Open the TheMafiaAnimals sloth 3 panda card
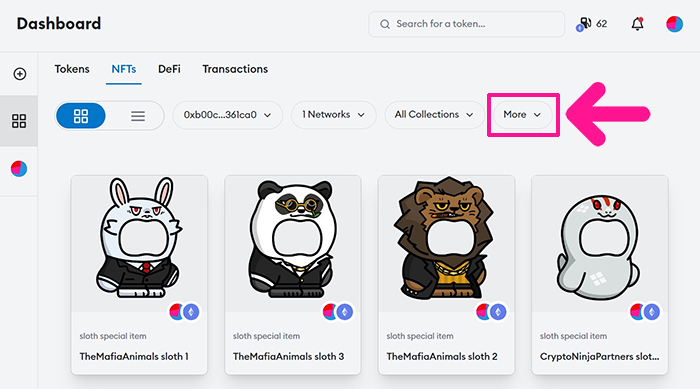 click(293, 275)
